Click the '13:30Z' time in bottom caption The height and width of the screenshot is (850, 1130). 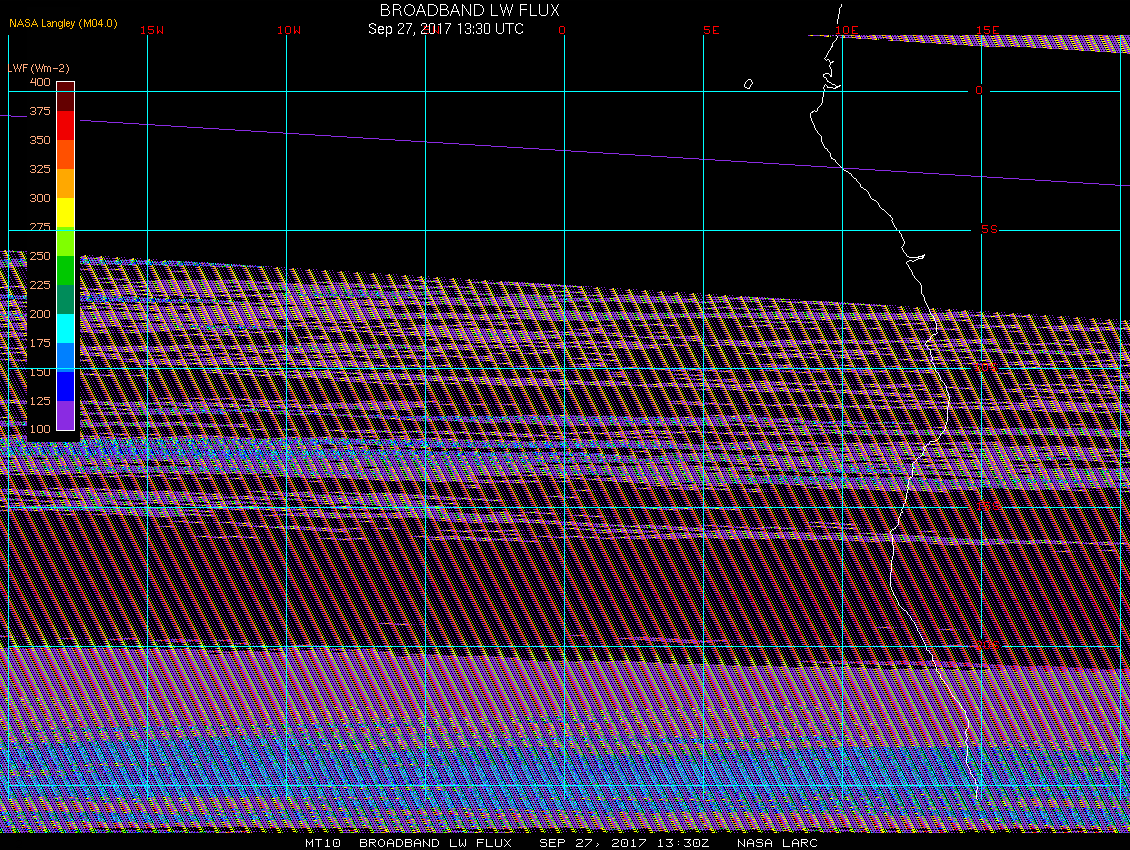click(683, 843)
